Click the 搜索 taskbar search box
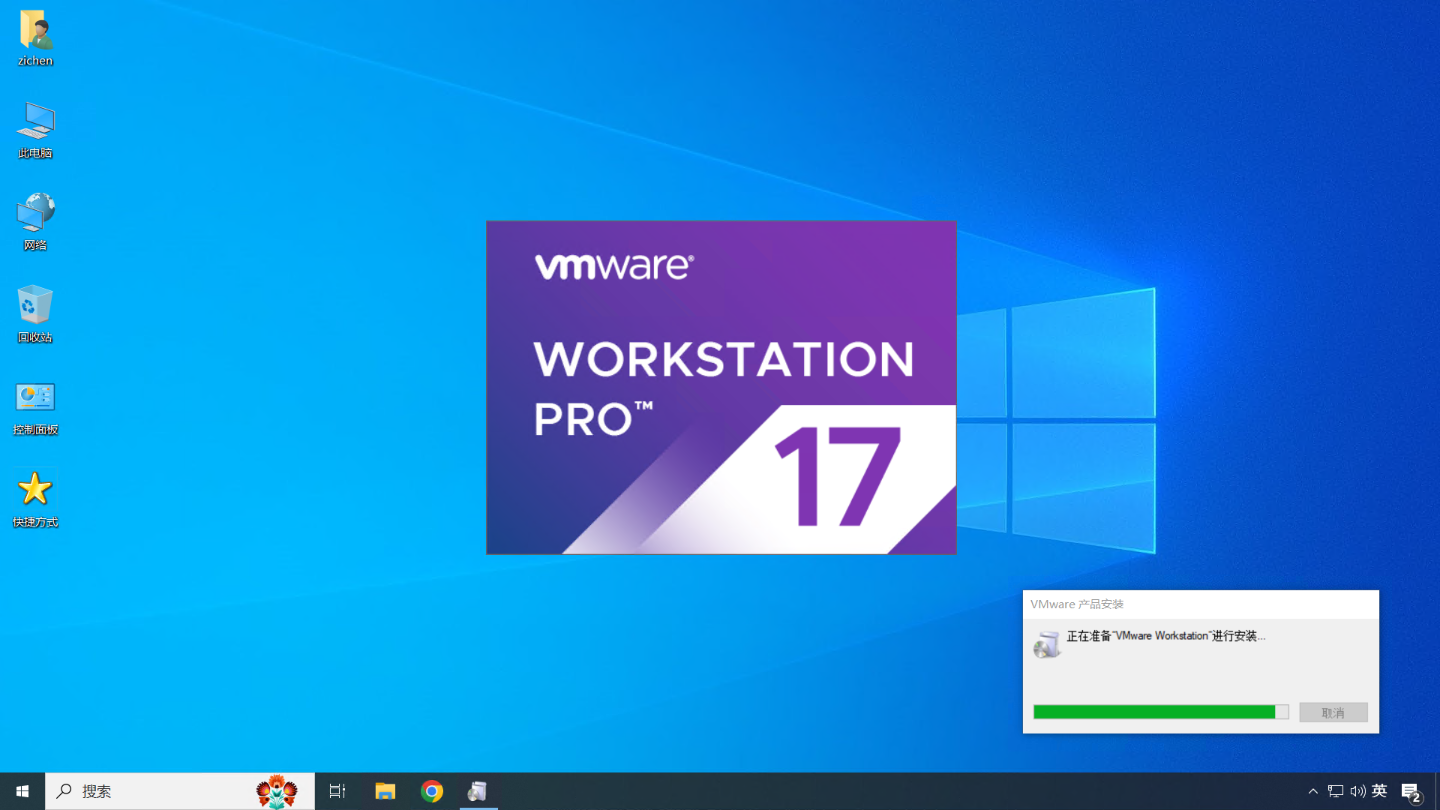This screenshot has height=810, width=1440. click(180, 791)
